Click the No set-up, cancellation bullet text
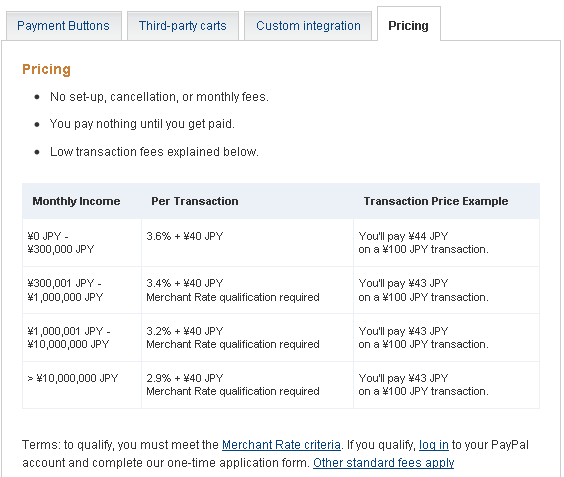 [x=159, y=97]
